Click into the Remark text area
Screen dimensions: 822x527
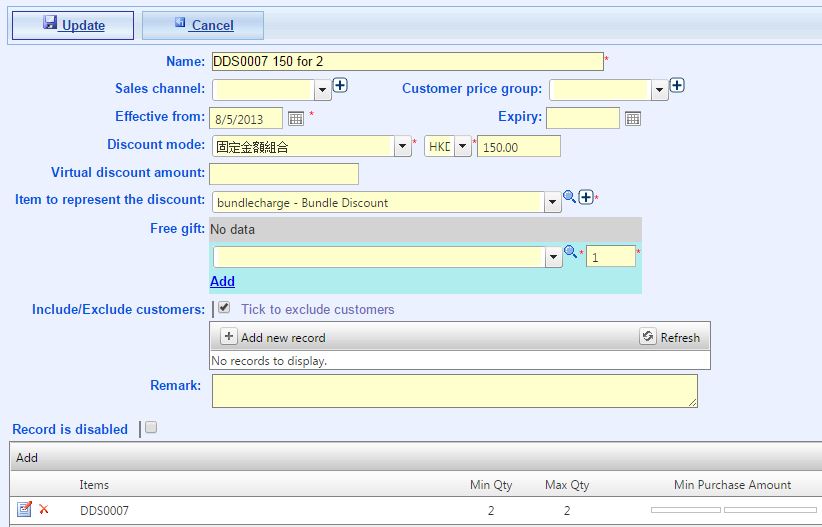455,391
